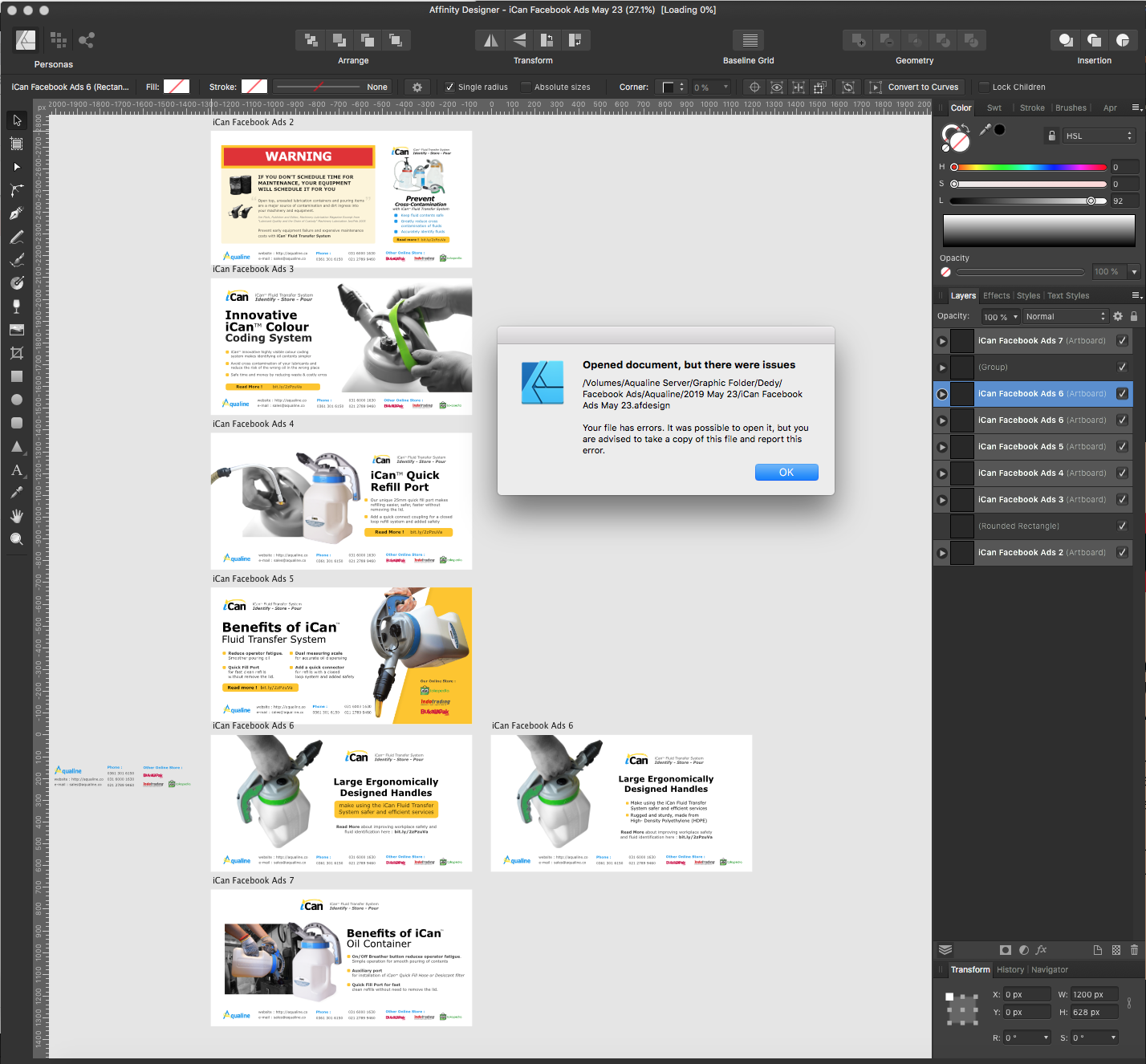Open the Effects tab
Viewport: 1146px width, 1064px height.
tap(997, 296)
